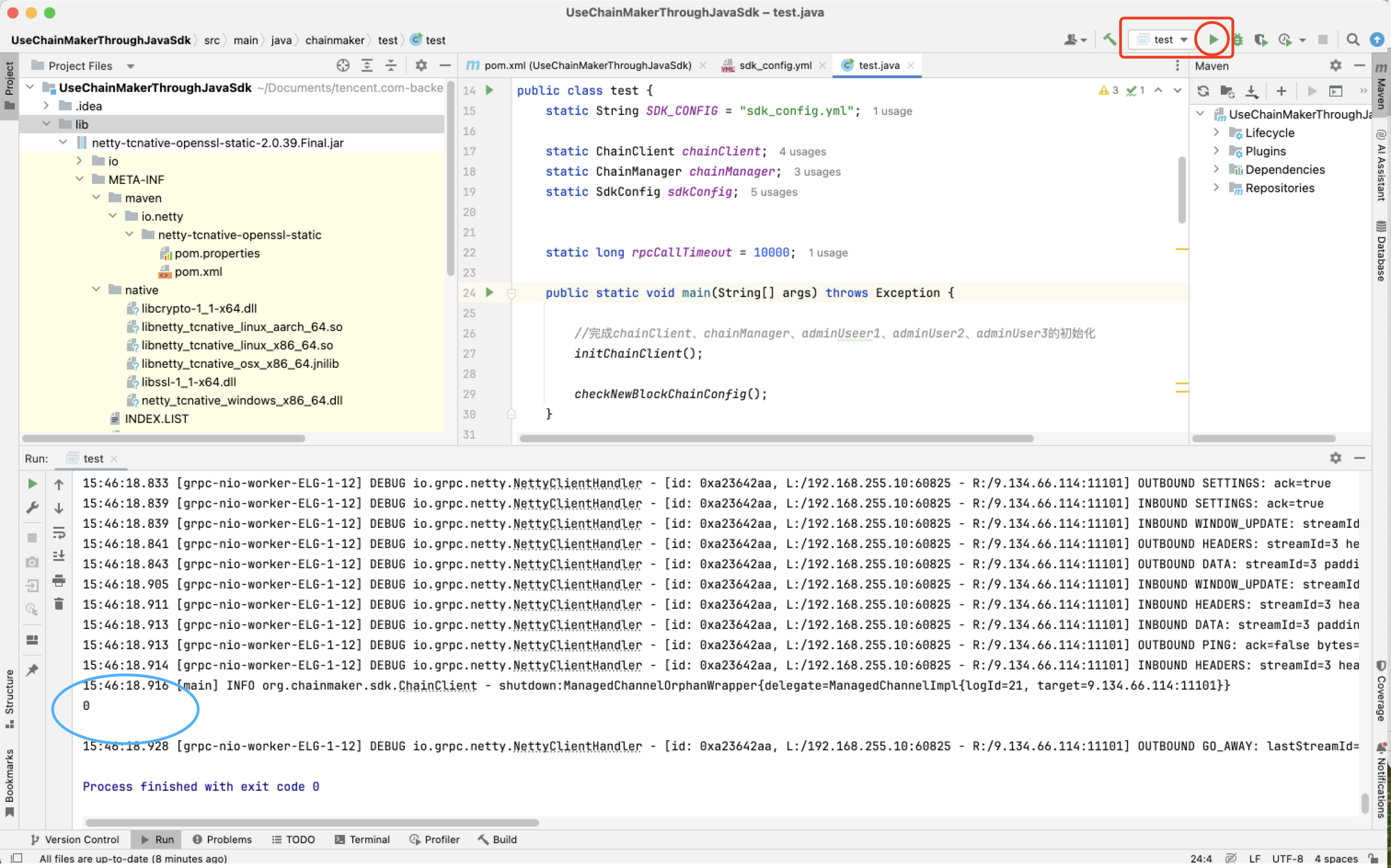Viewport: 1391px width, 868px height.
Task: Click the Rerun test icon in Run panel
Action: pos(32,484)
